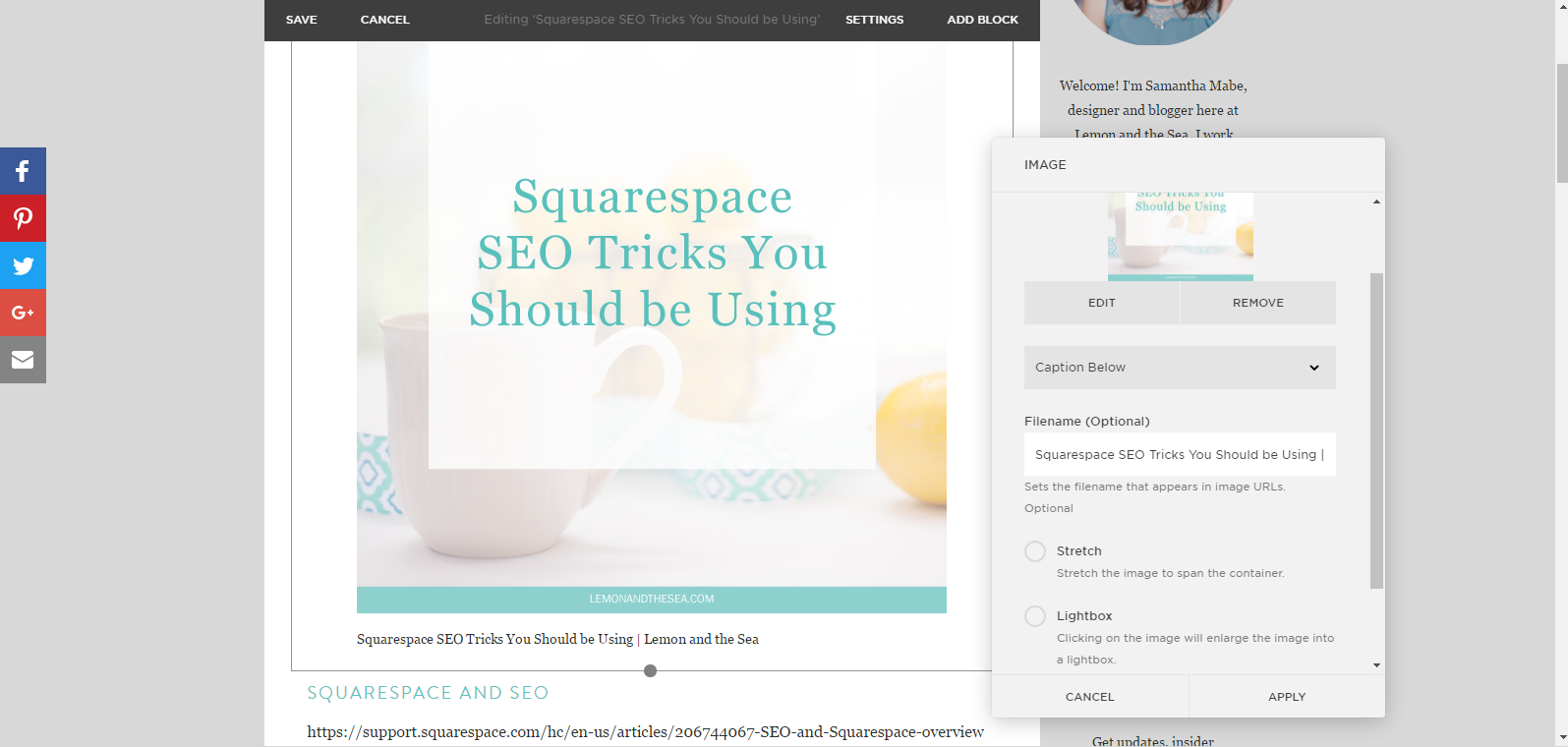Click the block resize handle below the caption

click(x=650, y=670)
